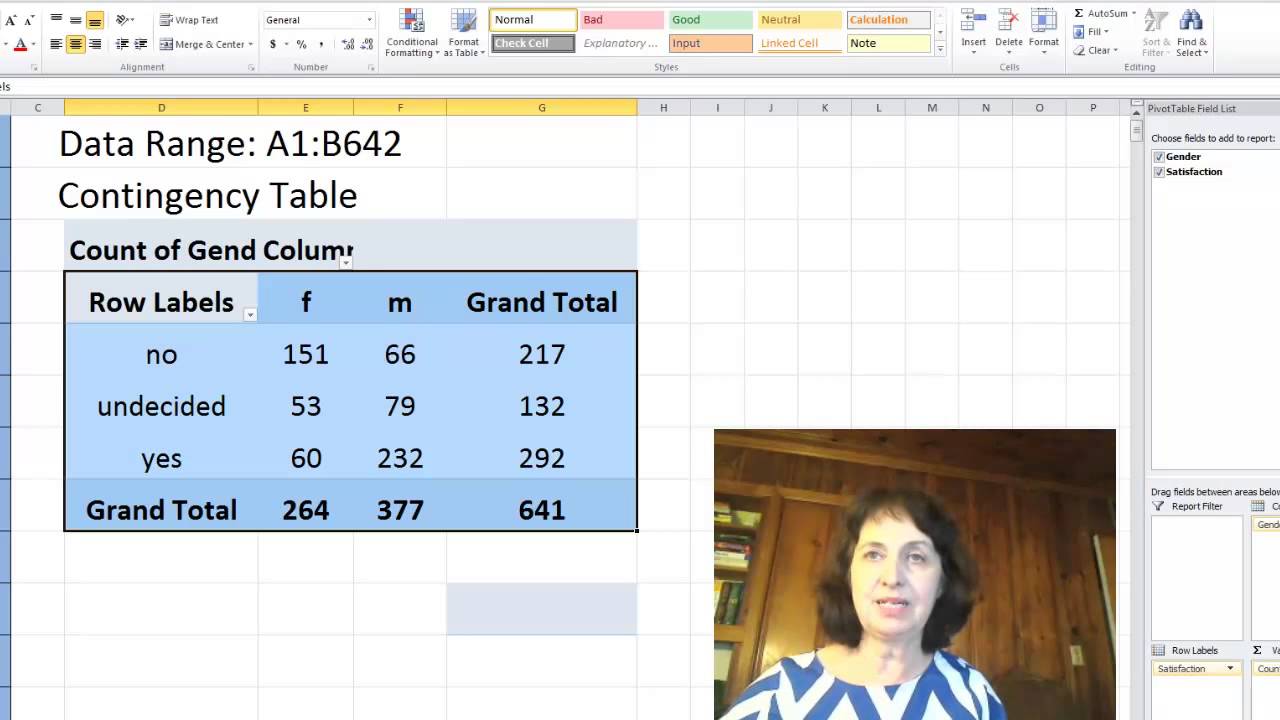The height and width of the screenshot is (720, 1280).
Task: Decrease the cell indent
Action: pos(122,44)
